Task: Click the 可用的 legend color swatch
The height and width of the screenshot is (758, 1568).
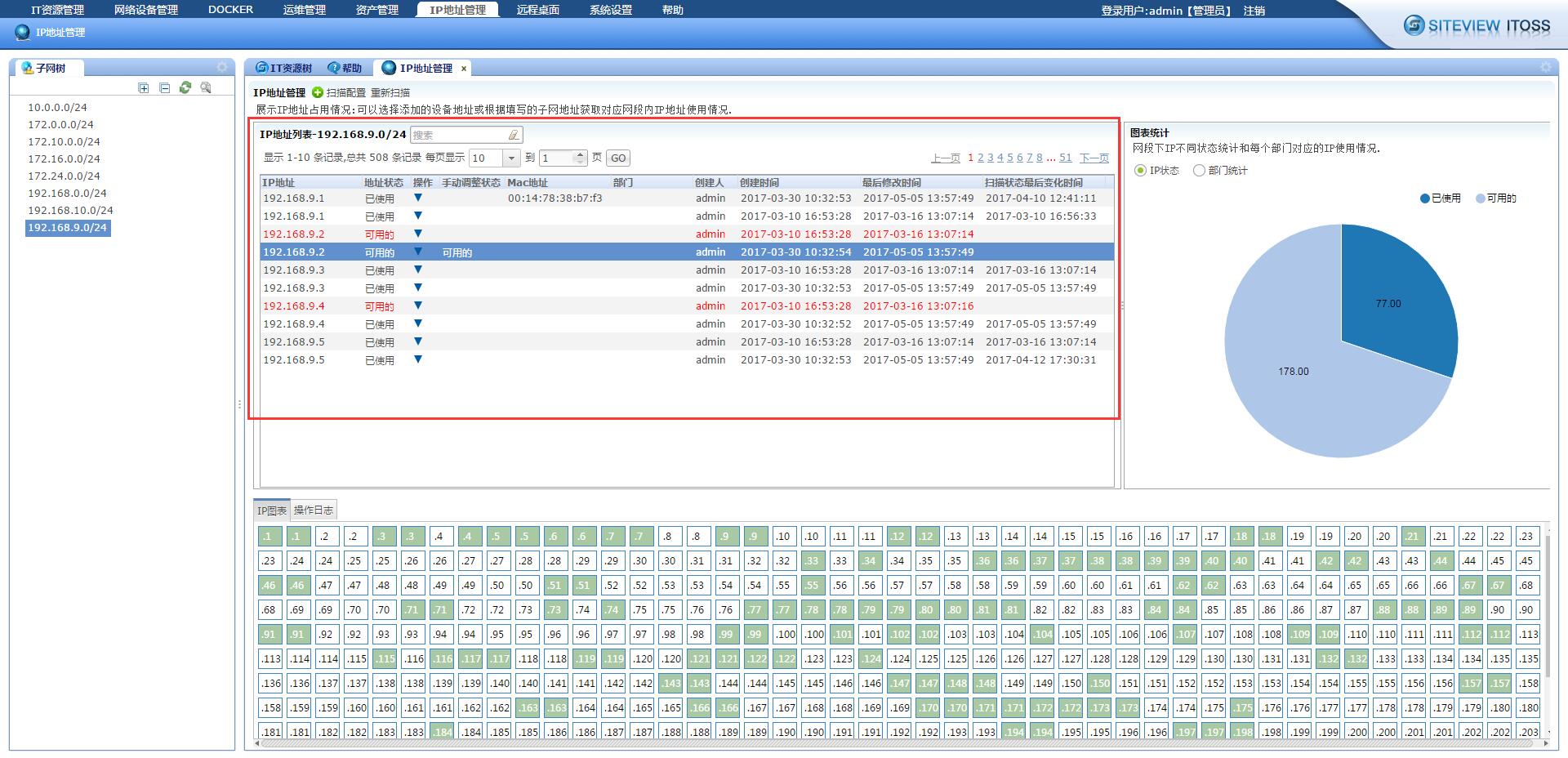Action: (x=1480, y=198)
